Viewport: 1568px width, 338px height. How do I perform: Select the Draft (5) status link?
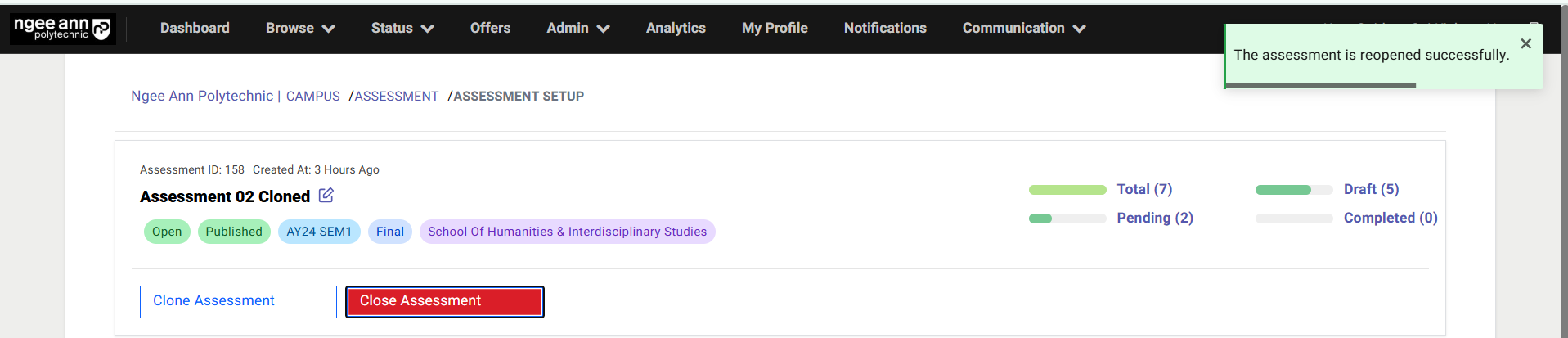pos(1371,190)
